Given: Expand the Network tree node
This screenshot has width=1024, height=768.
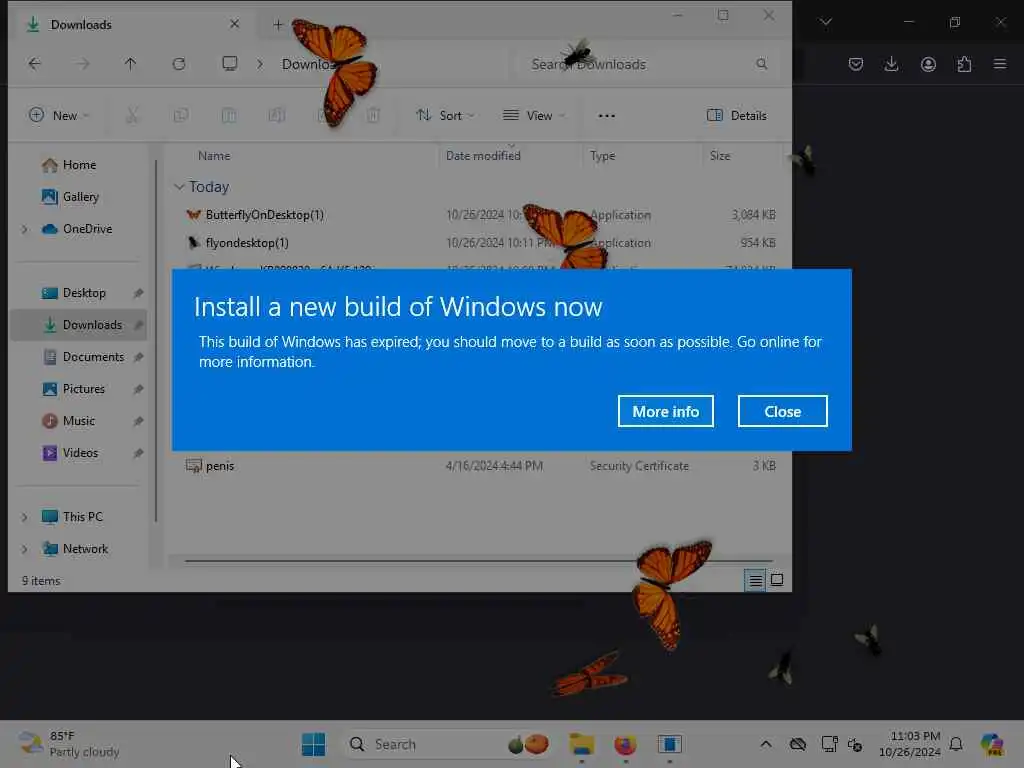Looking at the screenshot, I should coord(25,549).
